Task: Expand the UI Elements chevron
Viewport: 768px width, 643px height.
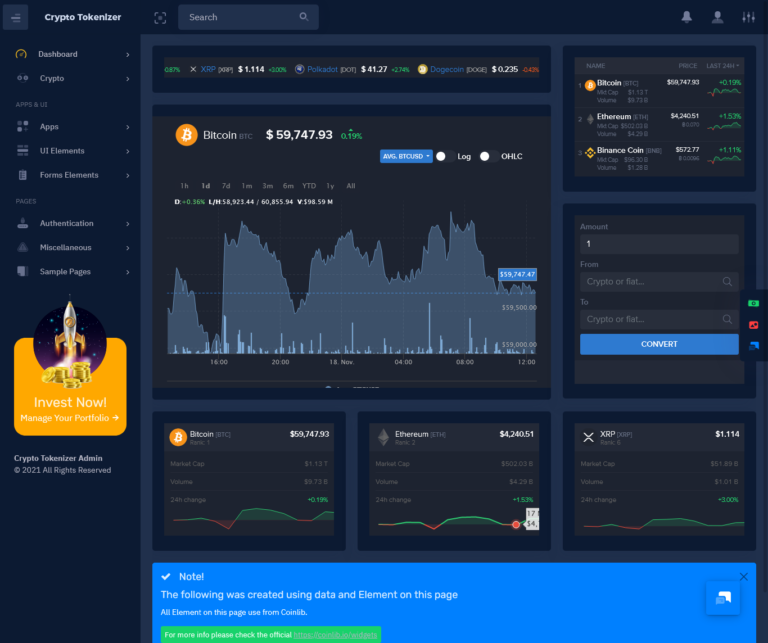Action: (x=127, y=151)
